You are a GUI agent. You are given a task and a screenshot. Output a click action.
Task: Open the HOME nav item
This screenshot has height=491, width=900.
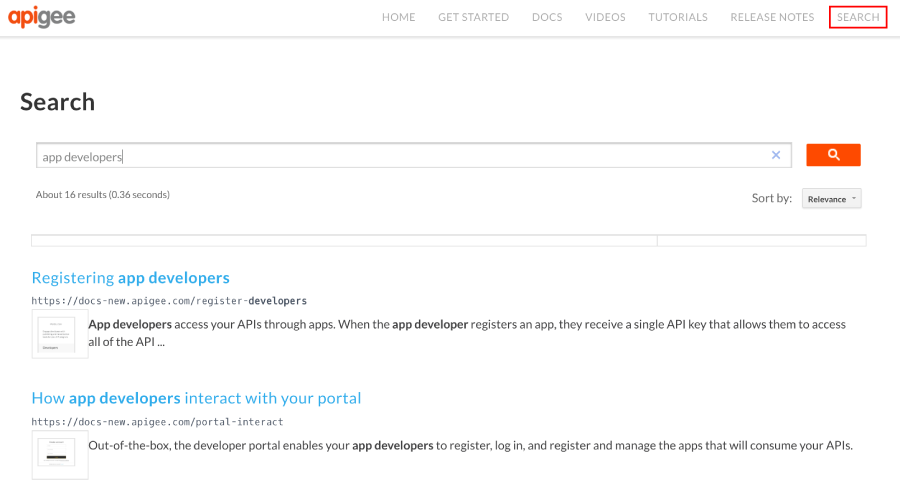tap(398, 17)
